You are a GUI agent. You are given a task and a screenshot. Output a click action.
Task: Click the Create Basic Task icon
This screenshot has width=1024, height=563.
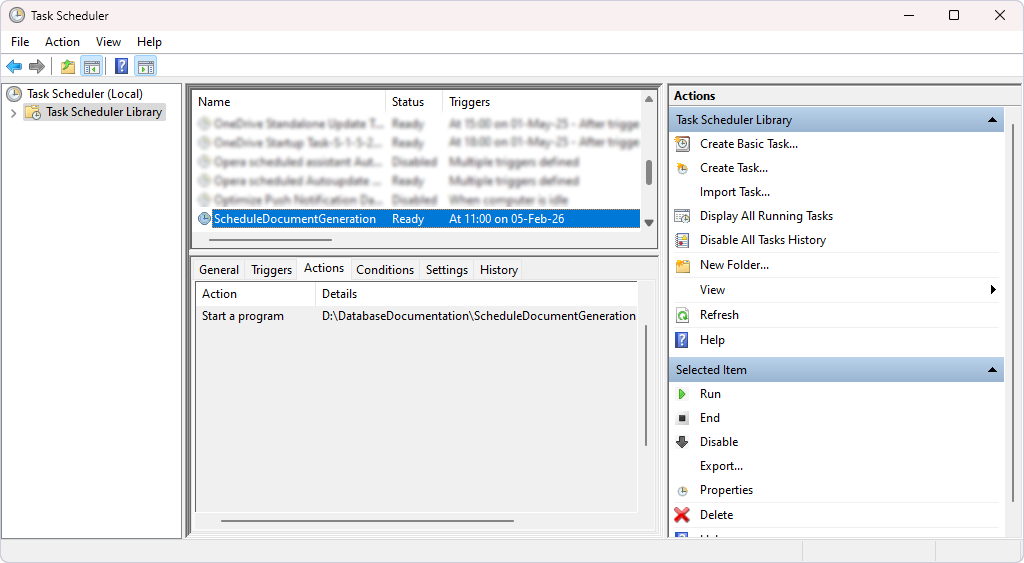pos(682,144)
